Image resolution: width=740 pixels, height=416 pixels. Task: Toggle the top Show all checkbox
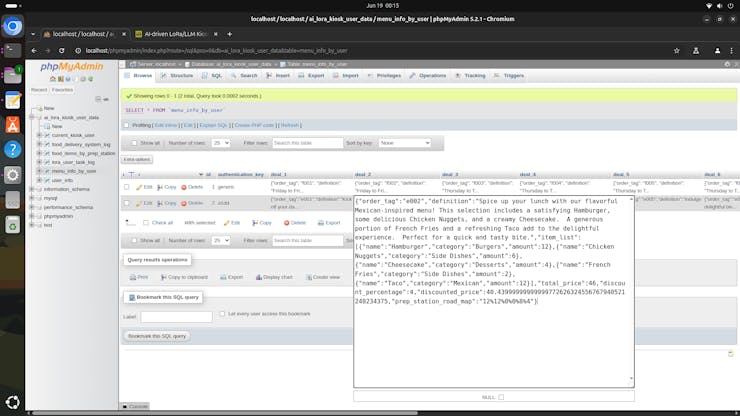[134, 143]
